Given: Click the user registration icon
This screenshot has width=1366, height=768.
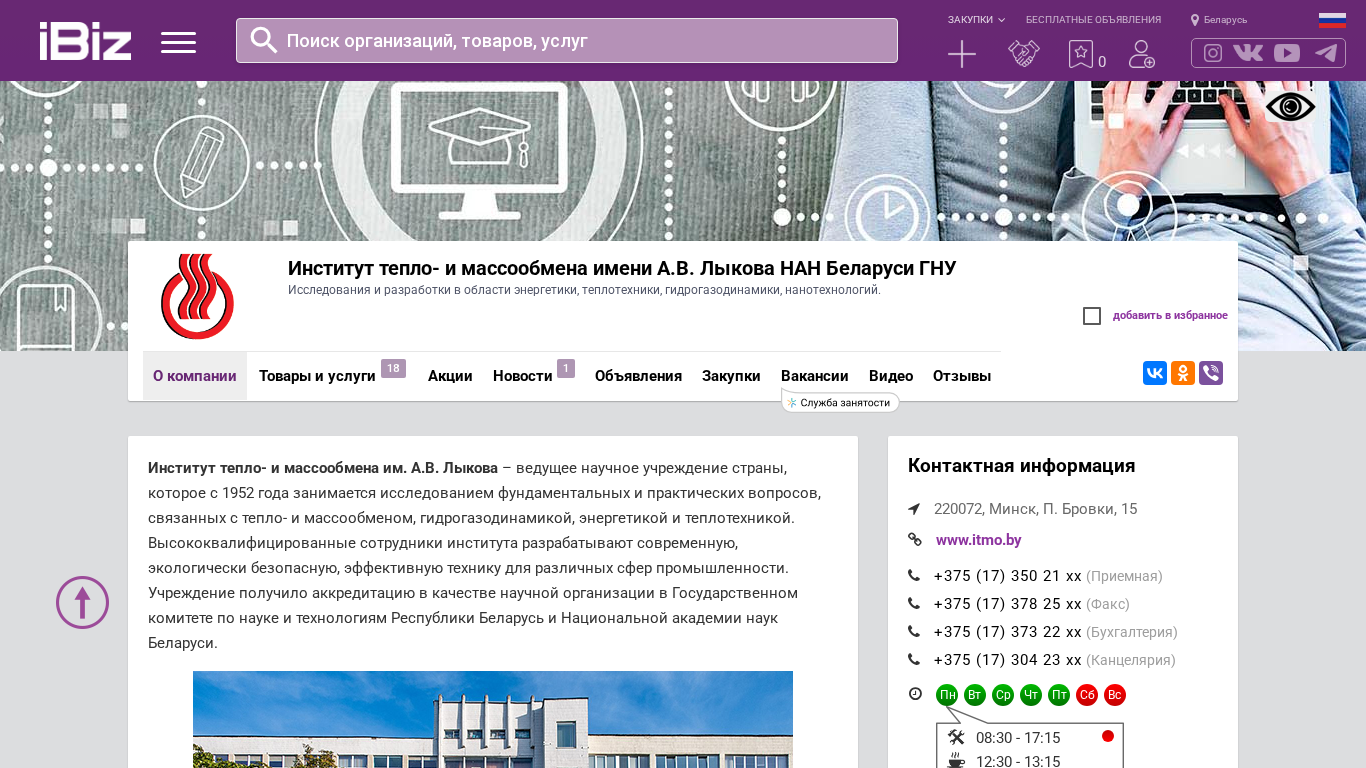Looking at the screenshot, I should 1141,54.
